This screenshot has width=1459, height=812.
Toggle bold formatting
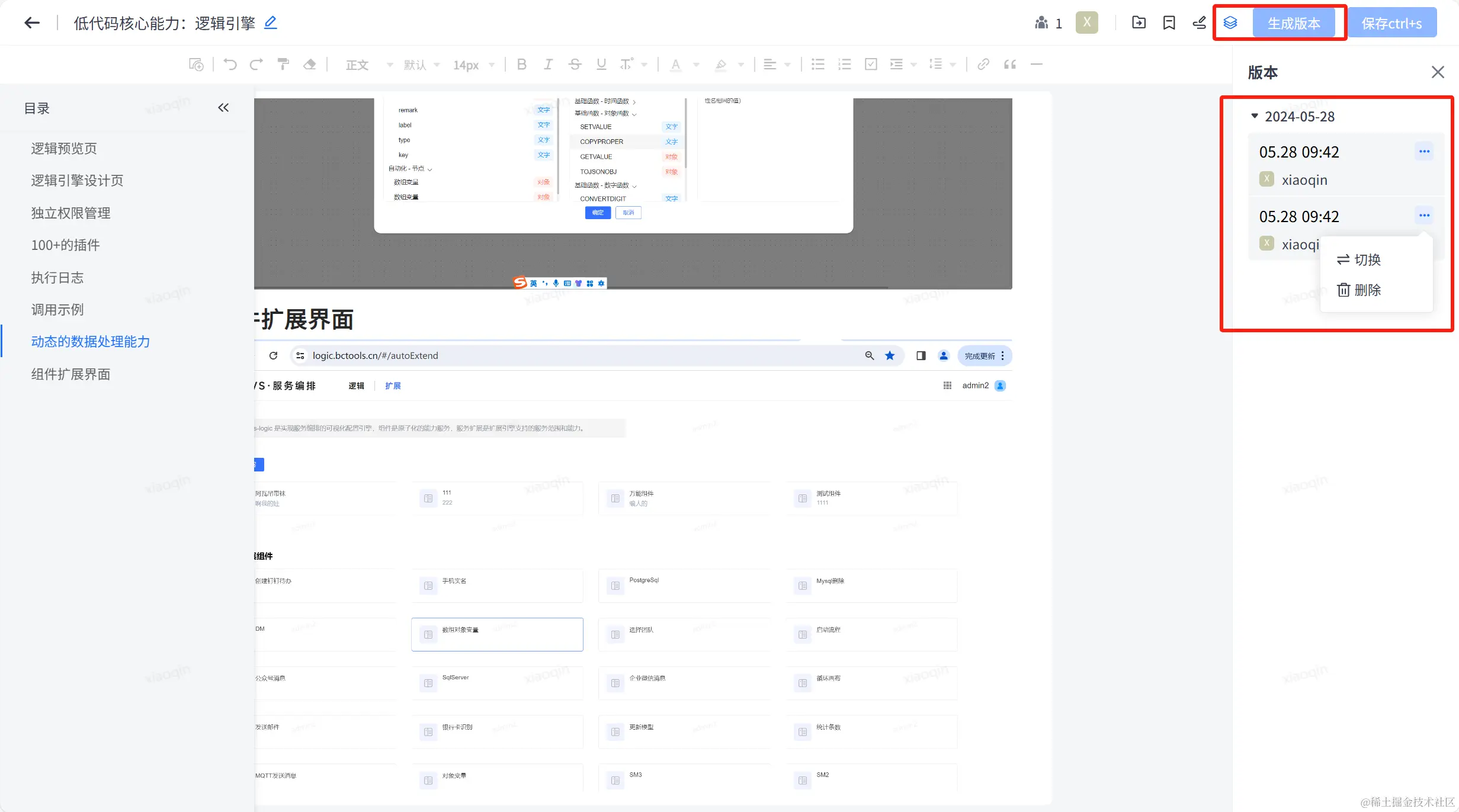(x=521, y=65)
